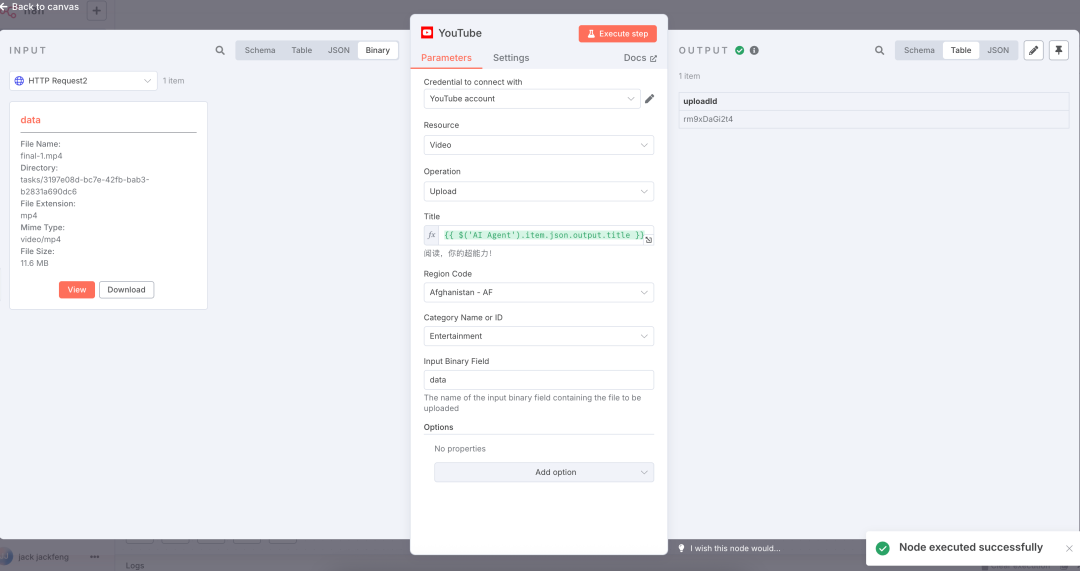This screenshot has height=571, width=1080.
Task: Click the uploadId column header
Action: tap(873, 101)
